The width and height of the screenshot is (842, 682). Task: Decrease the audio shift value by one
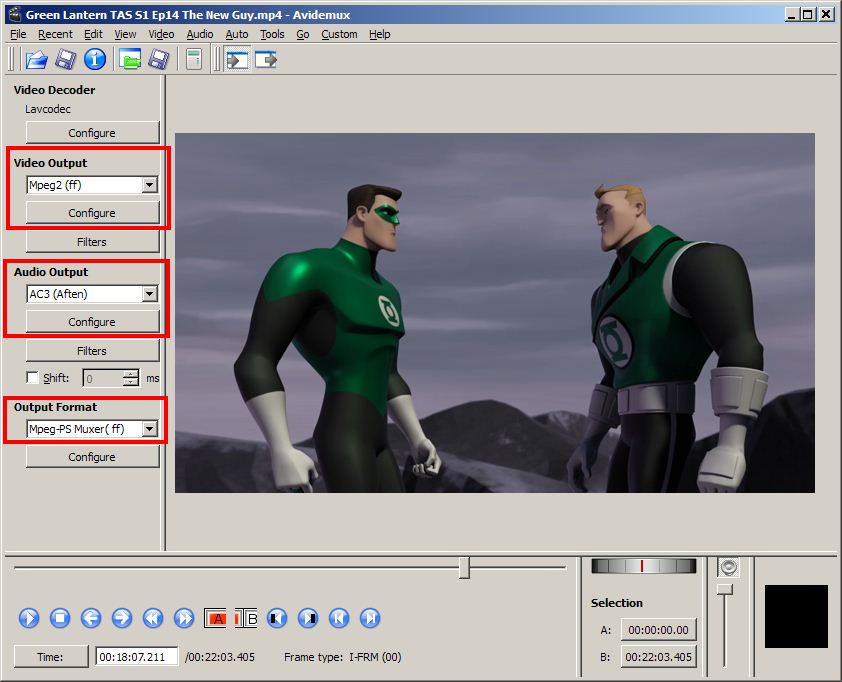[130, 382]
